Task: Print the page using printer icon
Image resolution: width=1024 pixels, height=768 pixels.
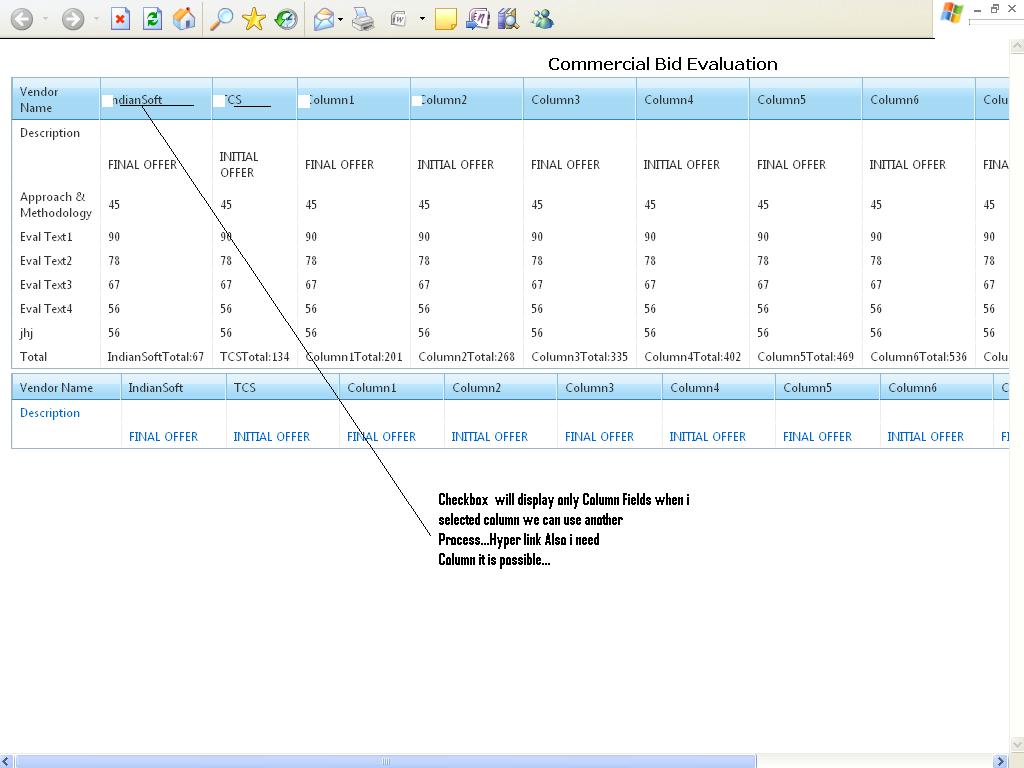Action: coord(363,19)
